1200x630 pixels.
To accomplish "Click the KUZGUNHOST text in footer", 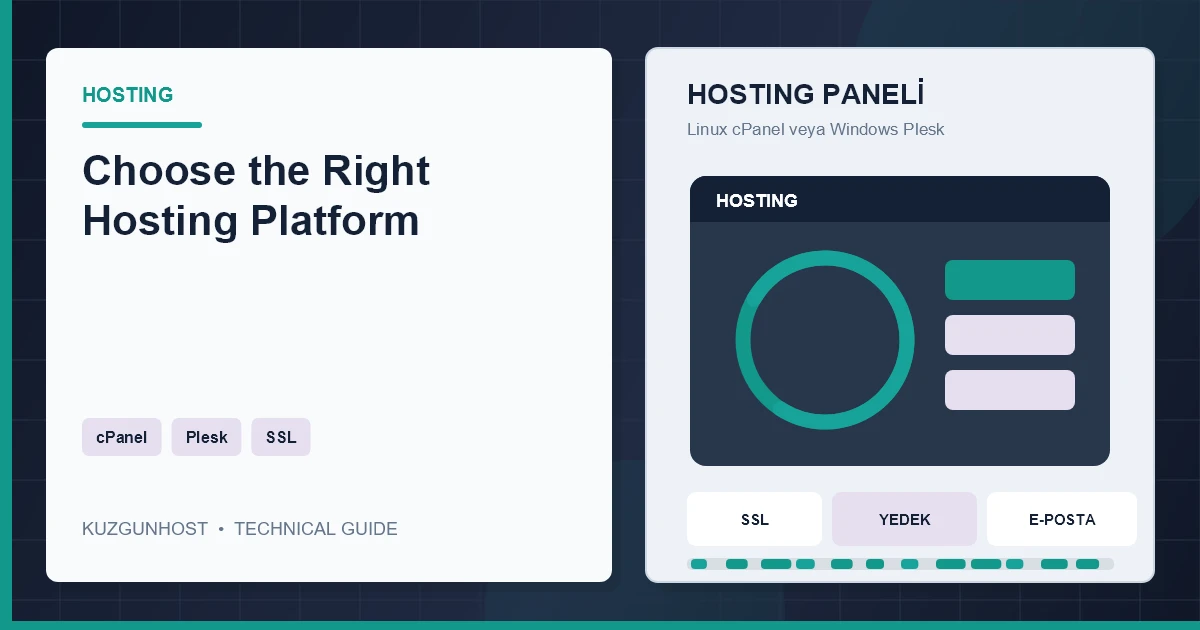I will coord(145,529).
